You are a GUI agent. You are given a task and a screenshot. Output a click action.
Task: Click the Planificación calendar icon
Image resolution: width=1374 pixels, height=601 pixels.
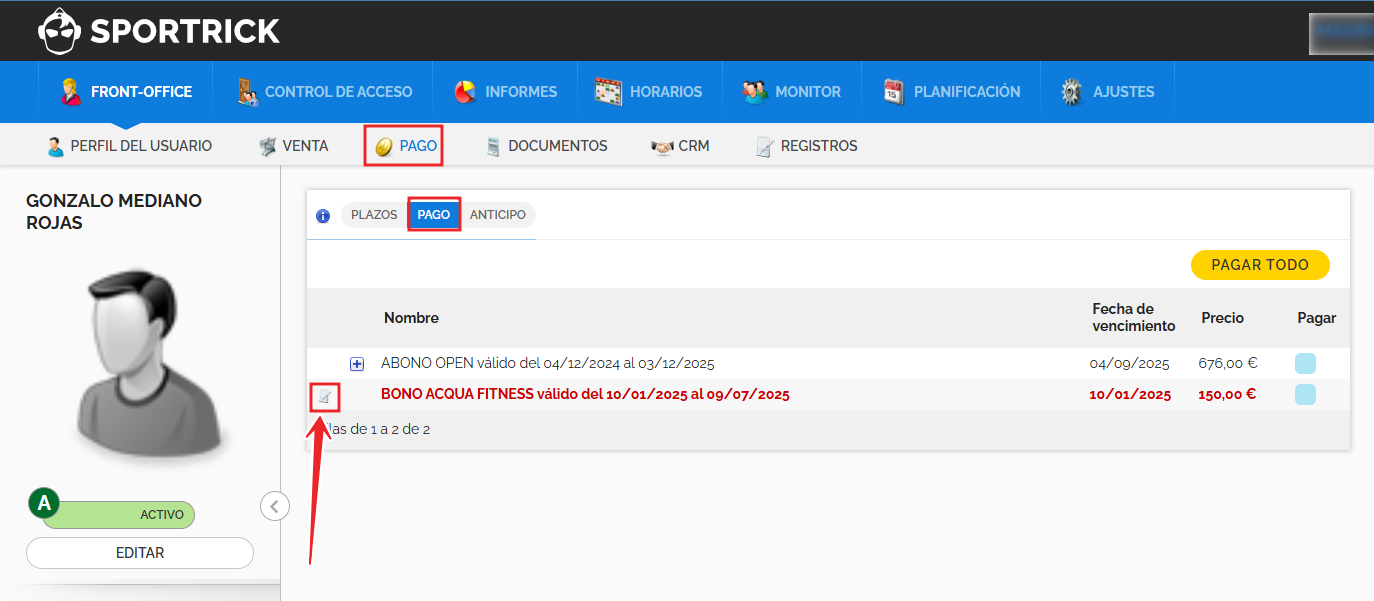(x=894, y=91)
